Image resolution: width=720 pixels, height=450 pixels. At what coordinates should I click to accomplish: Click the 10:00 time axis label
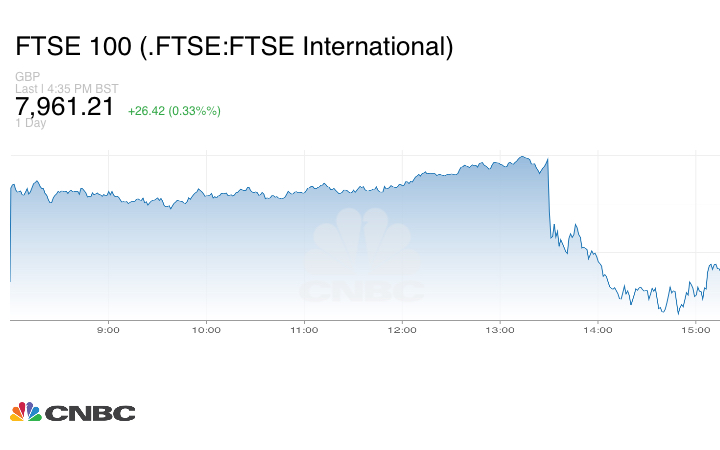click(x=206, y=329)
